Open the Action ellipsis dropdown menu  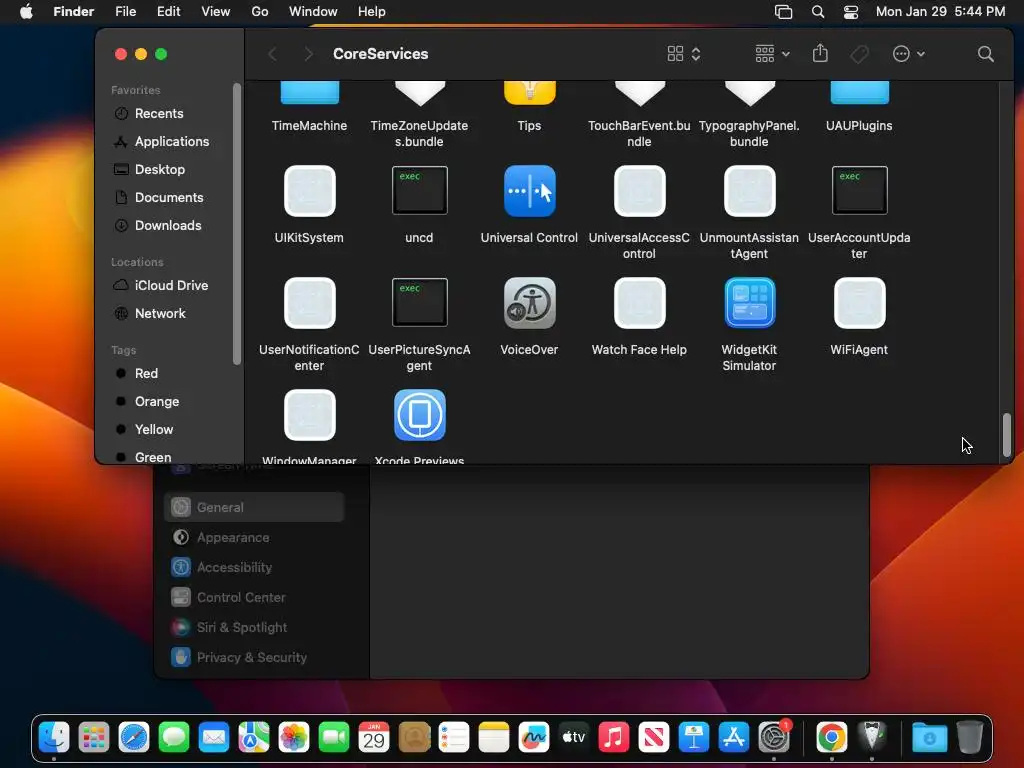[x=908, y=54]
